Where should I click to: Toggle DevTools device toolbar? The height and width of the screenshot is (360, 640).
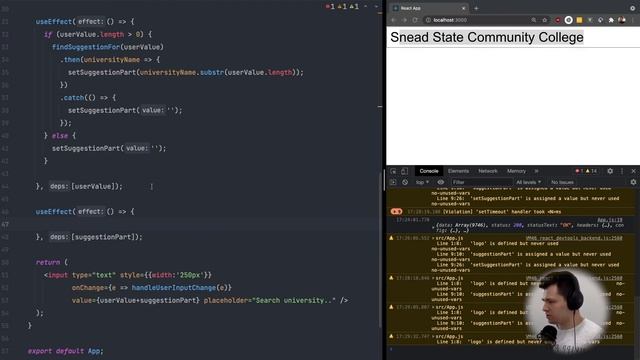click(404, 171)
